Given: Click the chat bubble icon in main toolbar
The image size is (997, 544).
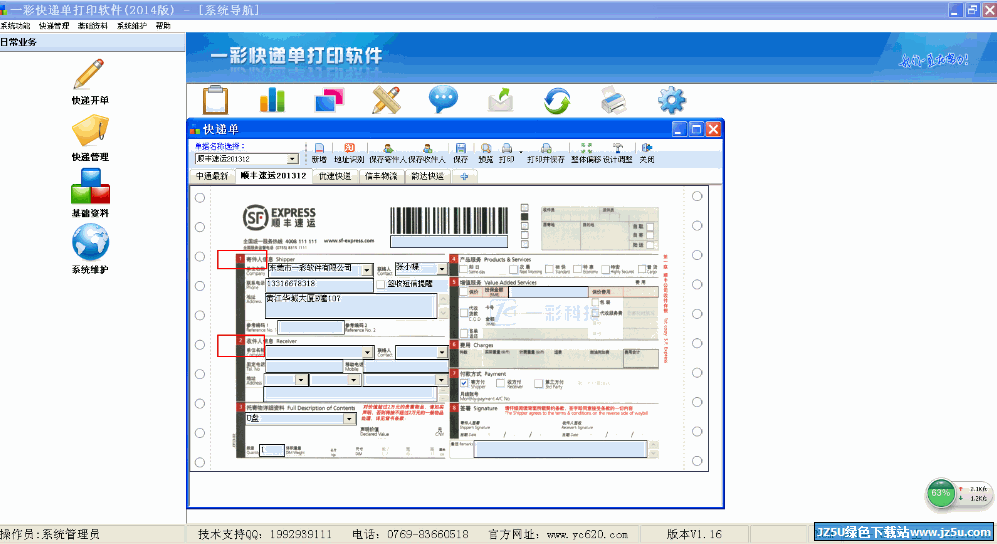Looking at the screenshot, I should pyautogui.click(x=443, y=100).
